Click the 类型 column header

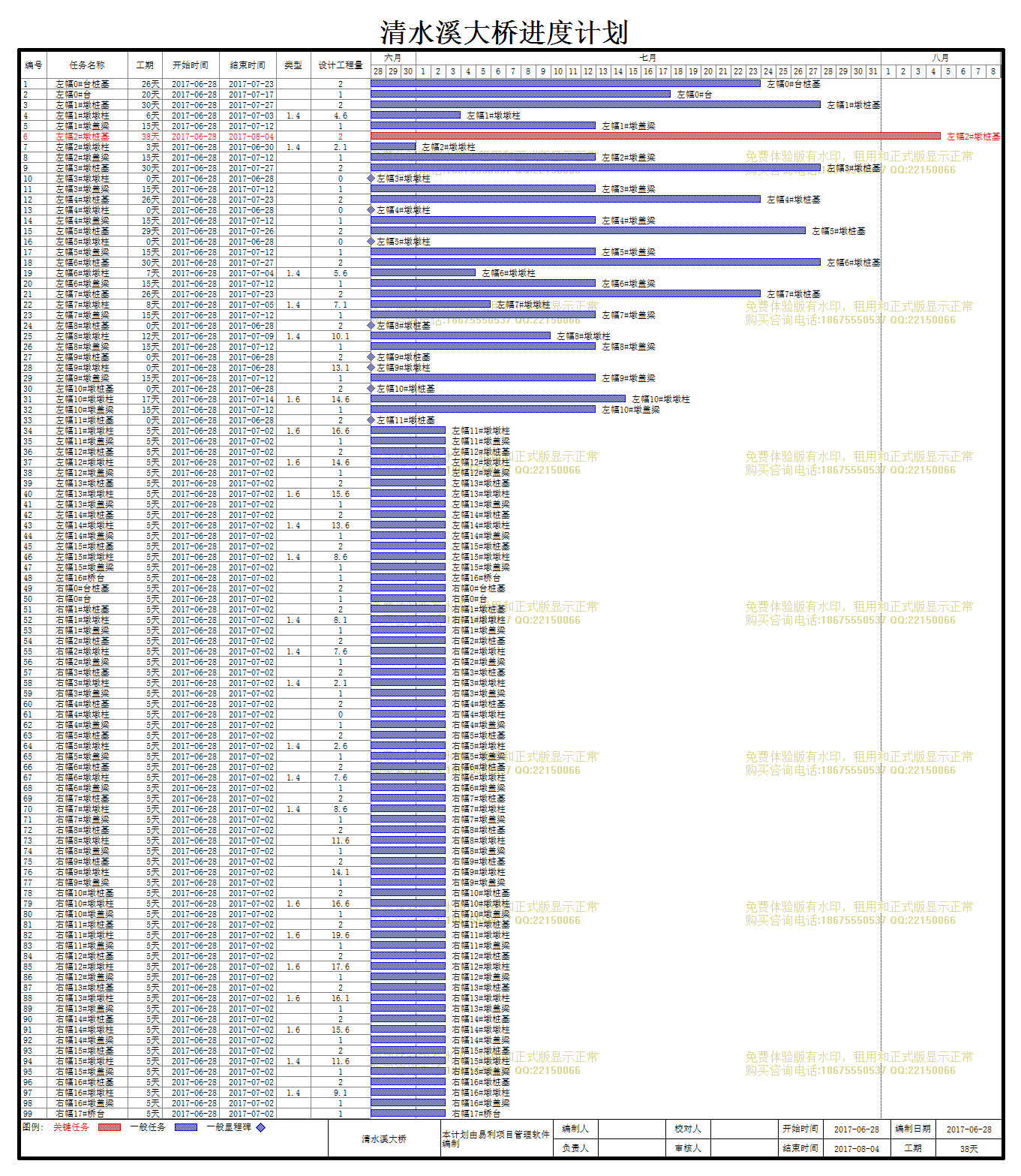tap(293, 65)
